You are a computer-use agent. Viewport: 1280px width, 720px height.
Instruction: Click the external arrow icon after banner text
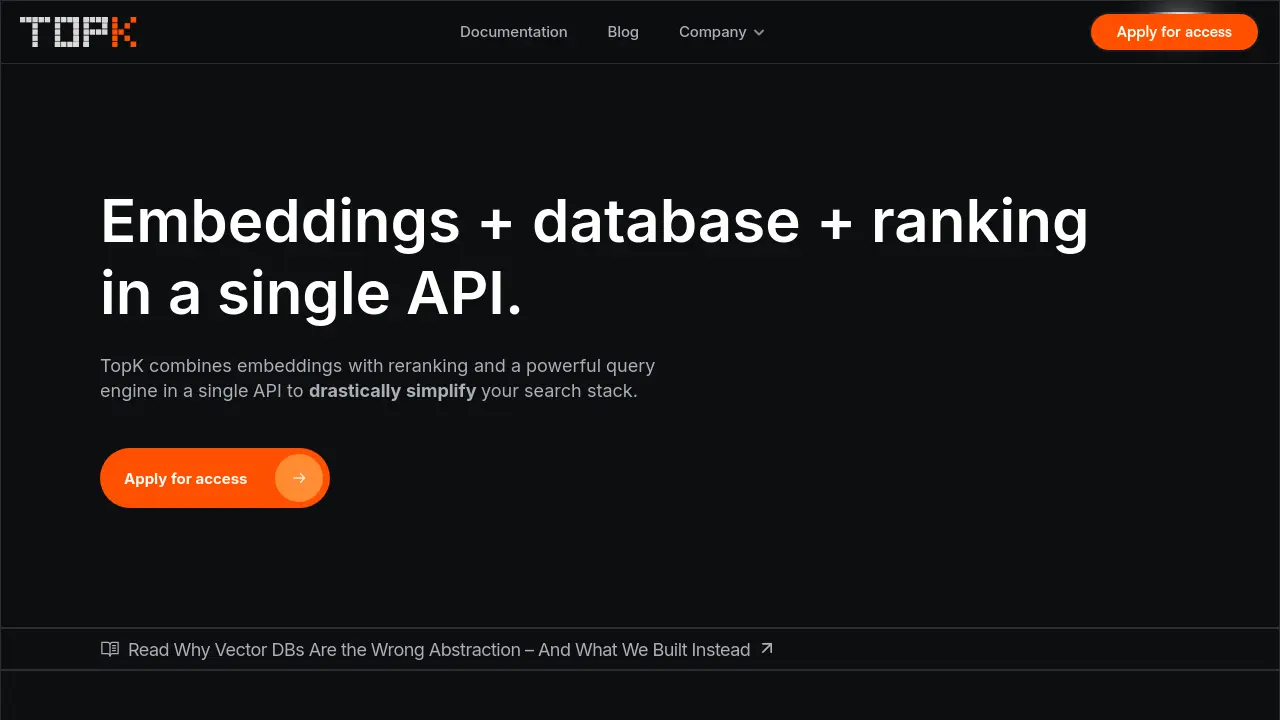[x=767, y=648]
